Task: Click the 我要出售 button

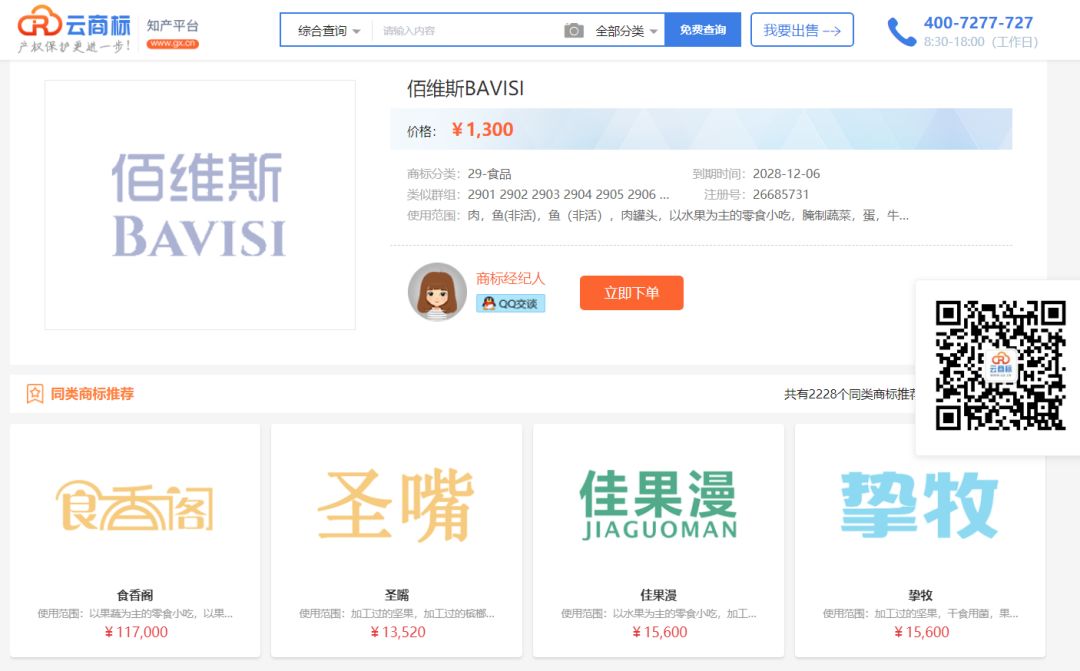Action: coord(802,30)
